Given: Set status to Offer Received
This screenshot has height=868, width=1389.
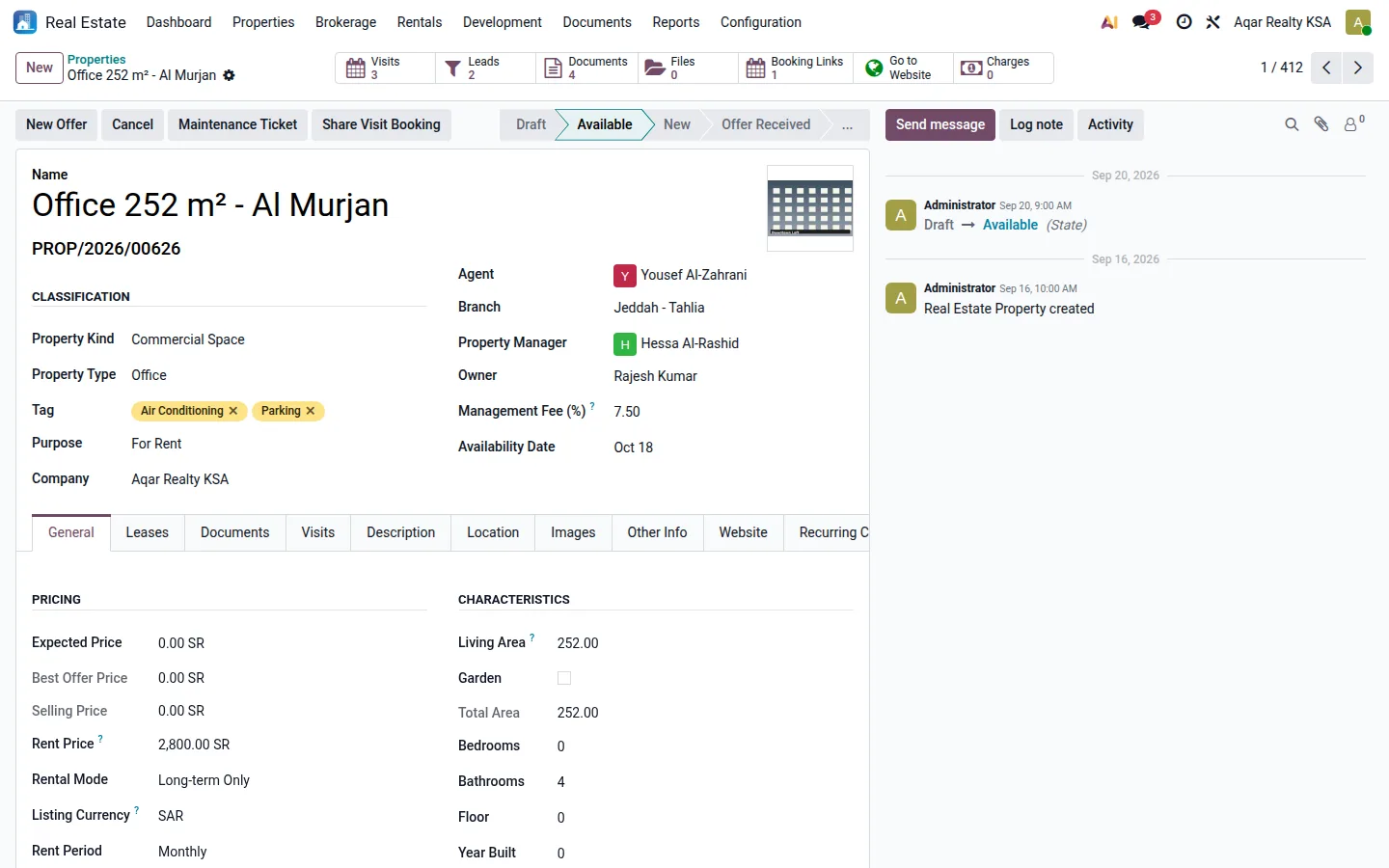Looking at the screenshot, I should [766, 124].
